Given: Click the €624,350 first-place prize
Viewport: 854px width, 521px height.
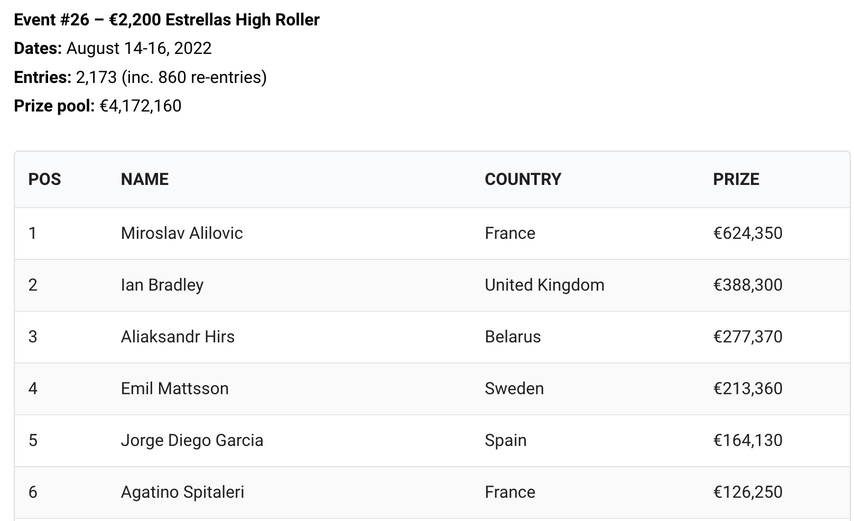Looking at the screenshot, I should (x=748, y=233).
